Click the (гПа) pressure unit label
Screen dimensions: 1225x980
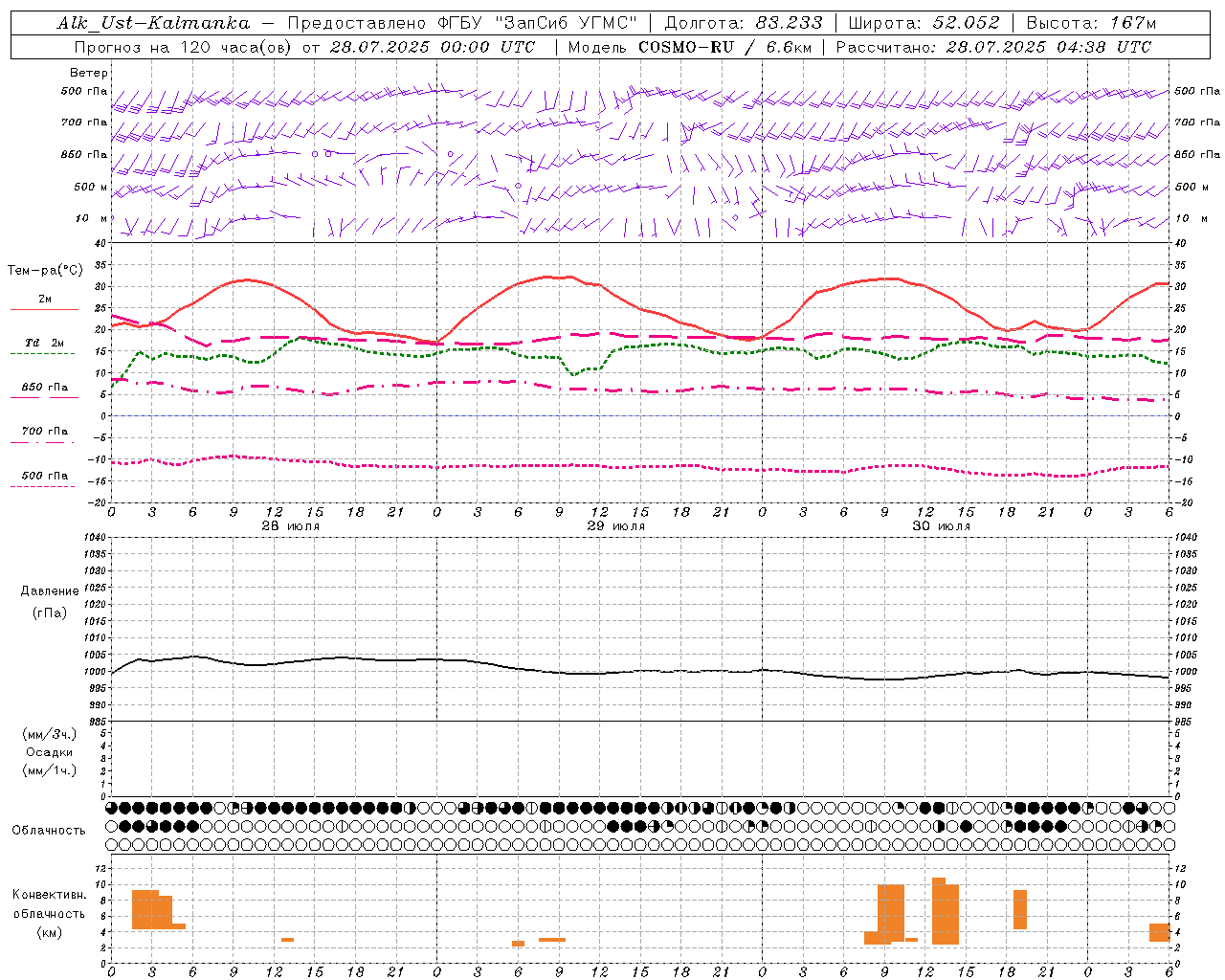tap(50, 612)
